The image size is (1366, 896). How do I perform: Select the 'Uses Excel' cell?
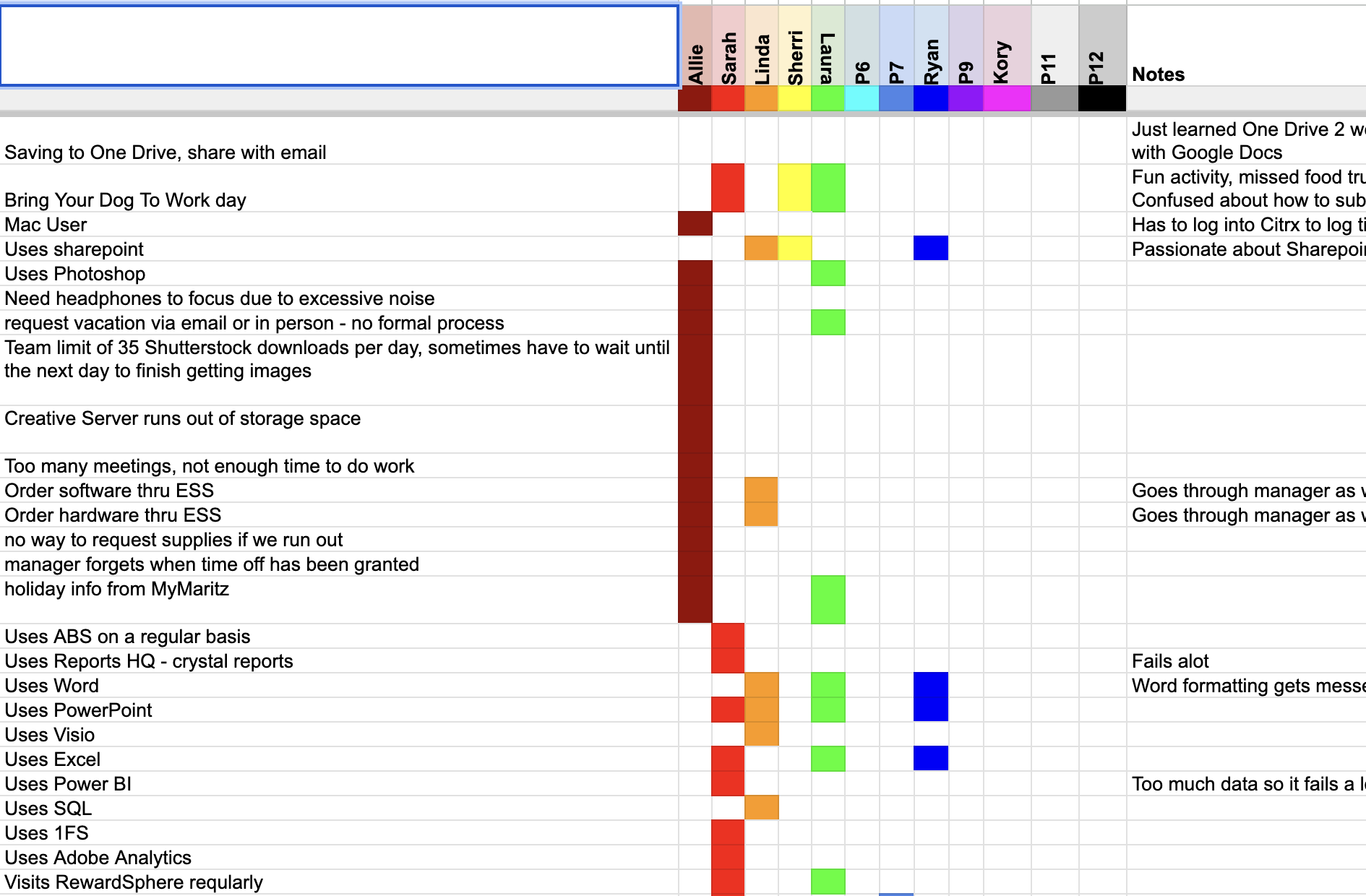point(339,759)
